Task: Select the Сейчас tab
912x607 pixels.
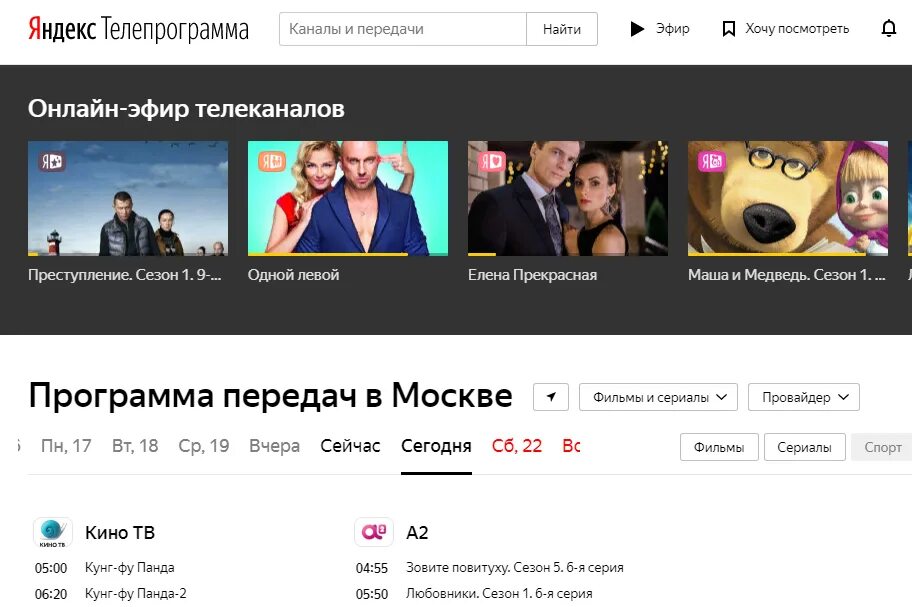Action: coord(350,446)
